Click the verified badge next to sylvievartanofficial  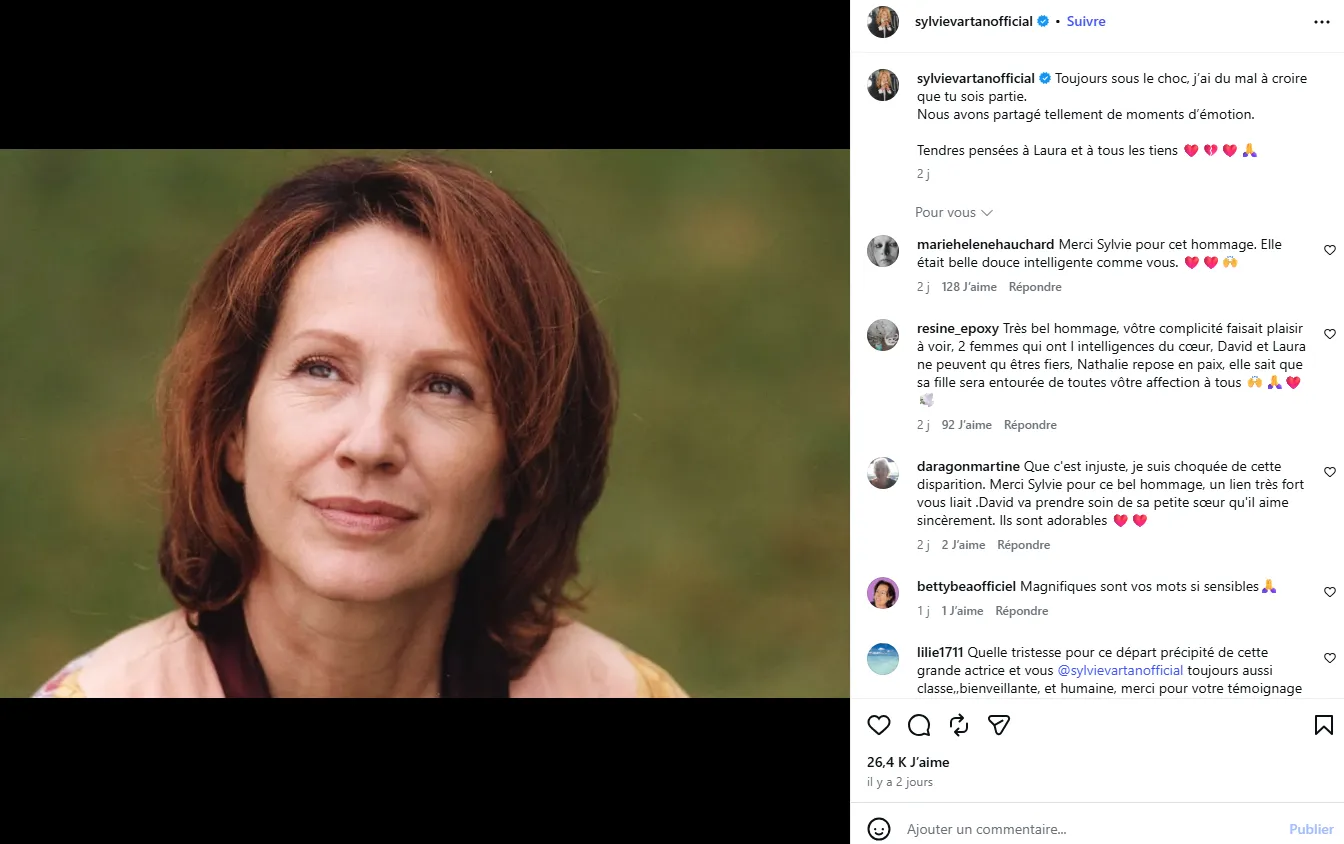(x=1043, y=20)
